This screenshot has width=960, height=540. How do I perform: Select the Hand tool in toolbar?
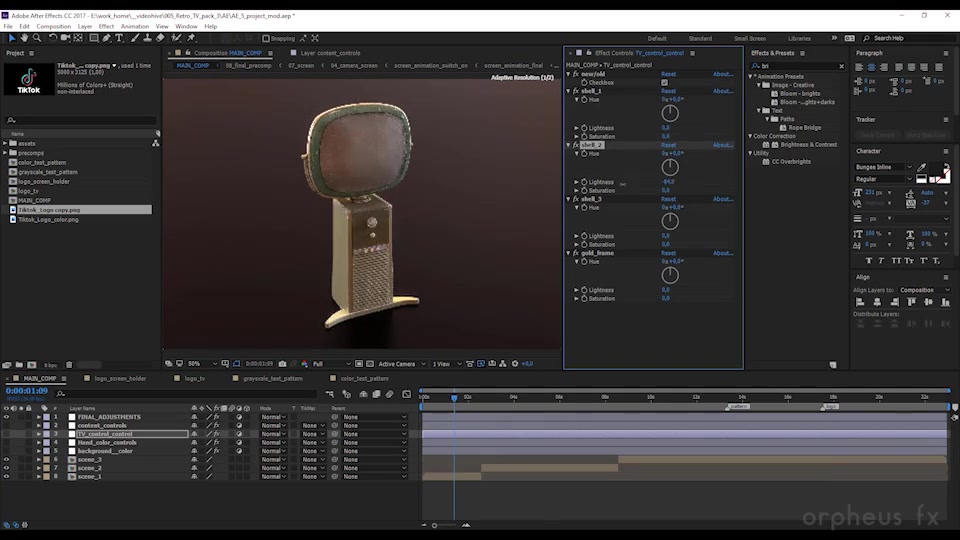pos(24,38)
